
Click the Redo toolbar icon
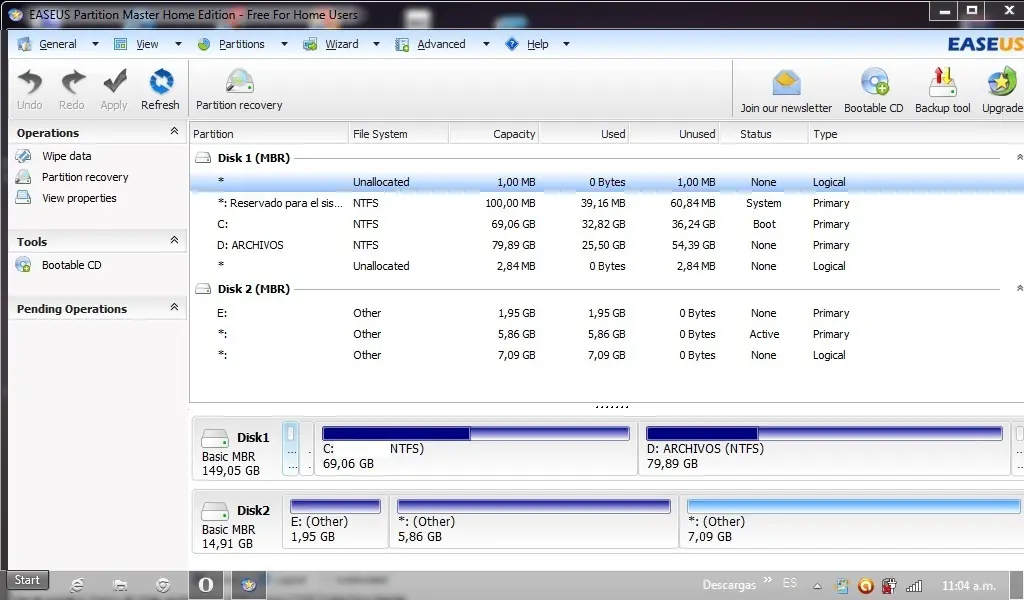coord(72,82)
